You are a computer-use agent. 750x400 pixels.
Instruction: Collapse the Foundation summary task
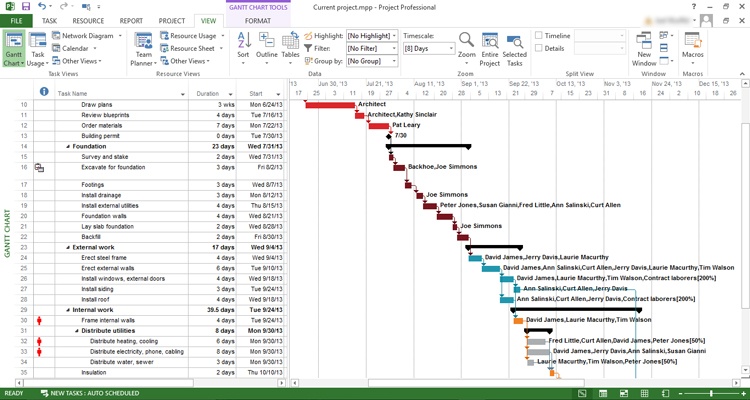(69, 146)
